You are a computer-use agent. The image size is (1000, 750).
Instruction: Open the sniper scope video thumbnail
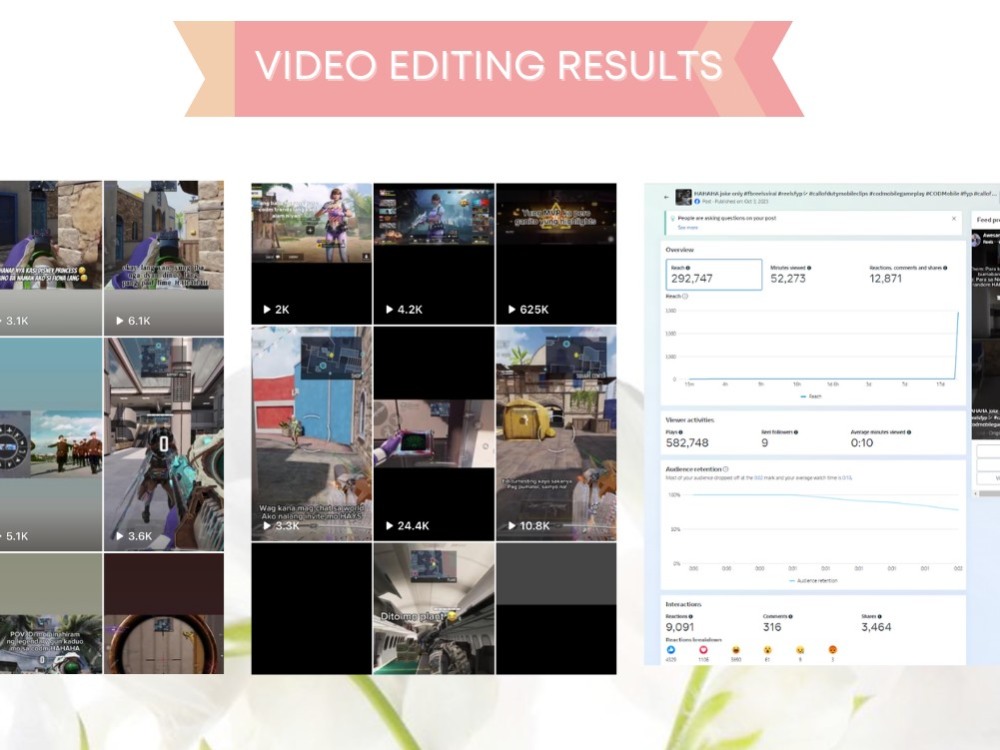coord(164,614)
